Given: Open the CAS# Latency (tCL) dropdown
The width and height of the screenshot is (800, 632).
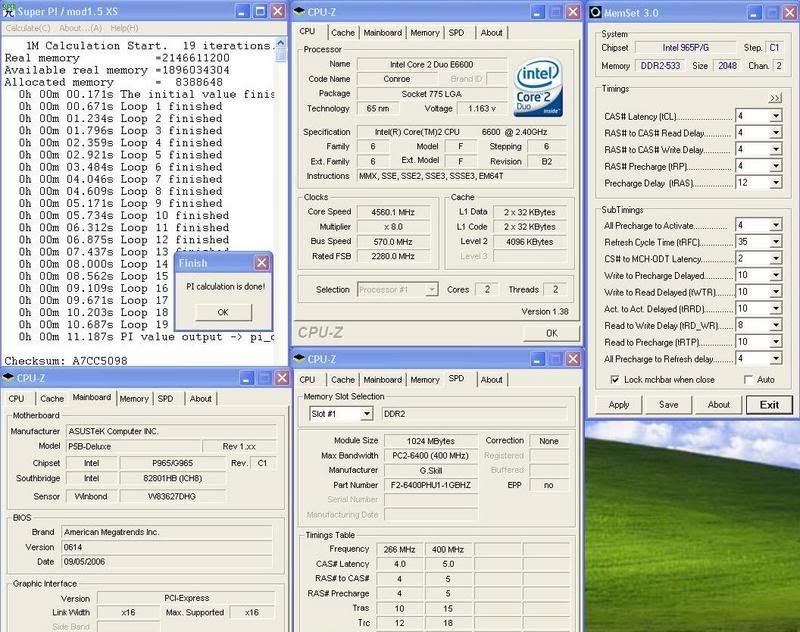Looking at the screenshot, I should pos(776,116).
